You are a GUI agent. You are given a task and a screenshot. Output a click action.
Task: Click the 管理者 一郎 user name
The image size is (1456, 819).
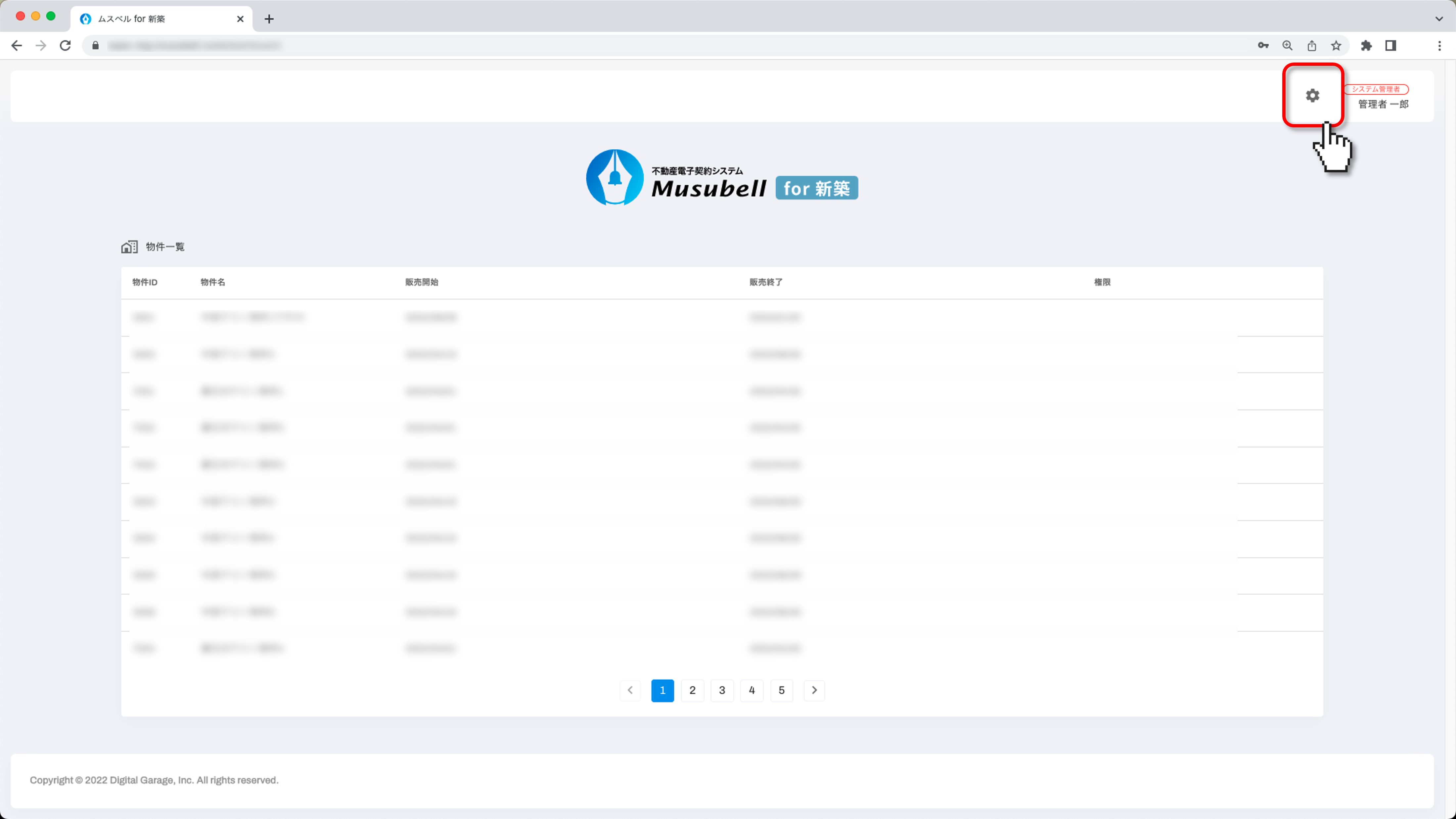tap(1383, 104)
